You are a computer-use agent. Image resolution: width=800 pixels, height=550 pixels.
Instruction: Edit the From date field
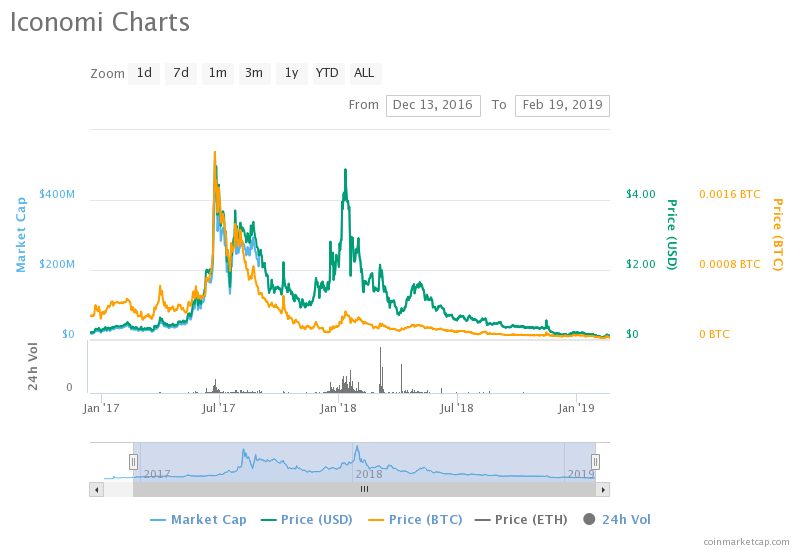click(x=433, y=105)
